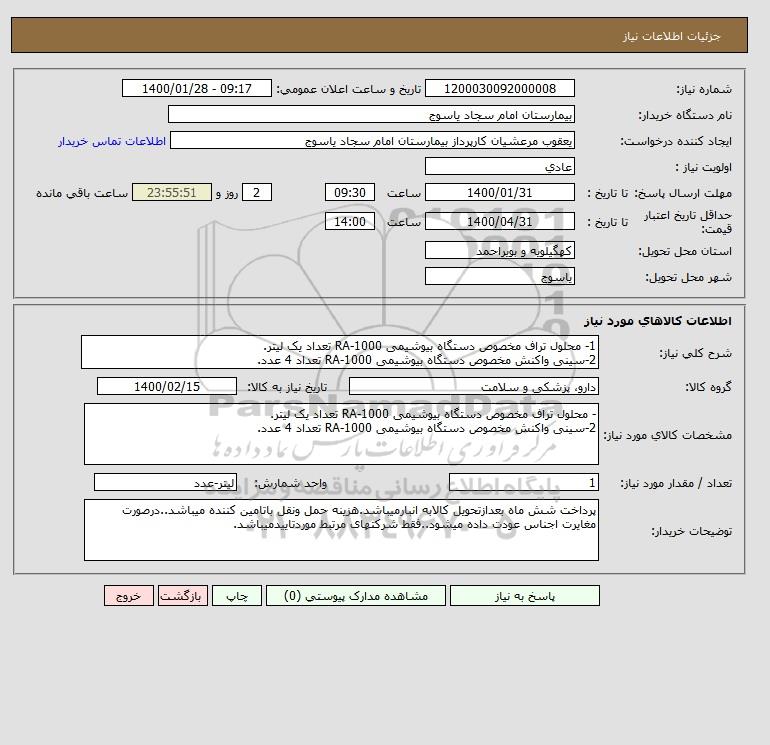The height and width of the screenshot is (745, 770).
Task: Click the توضیحات خریدار text area
Action: tap(341, 530)
